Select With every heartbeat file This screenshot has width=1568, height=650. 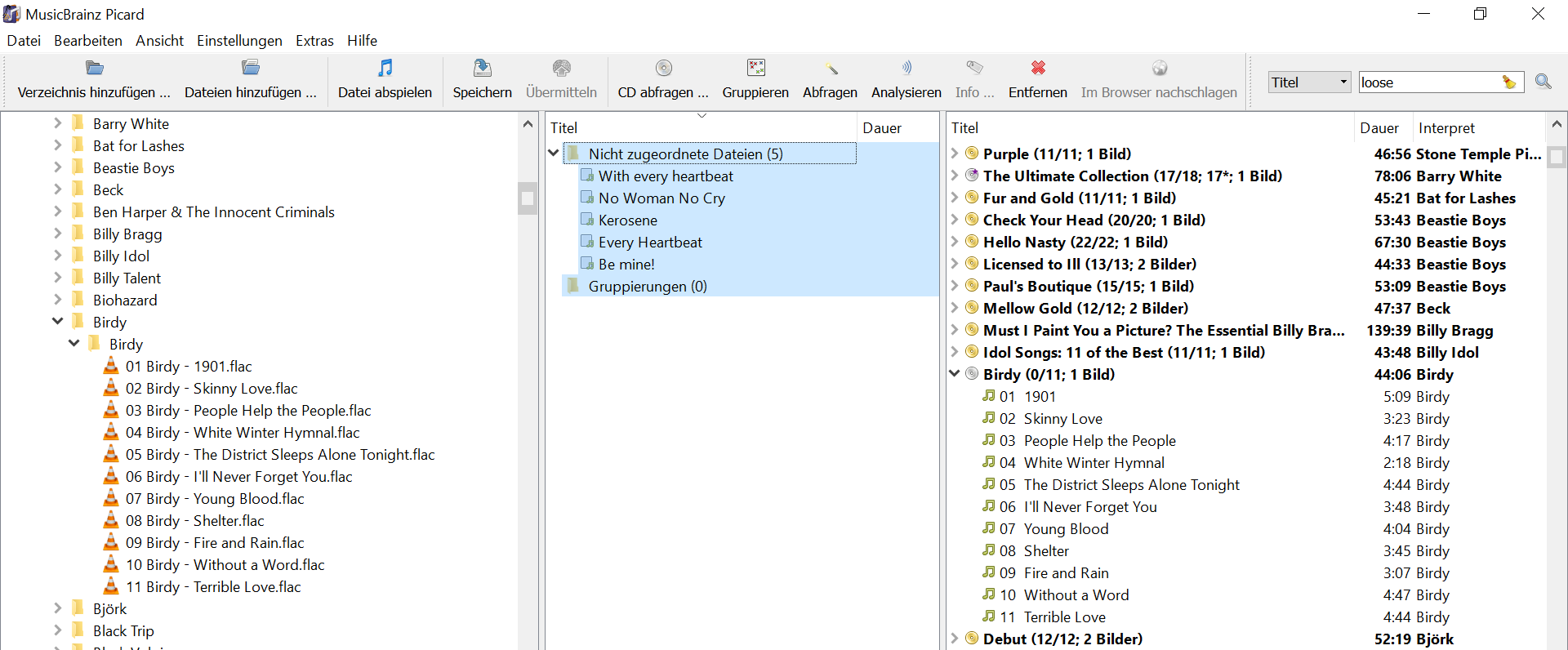point(666,176)
